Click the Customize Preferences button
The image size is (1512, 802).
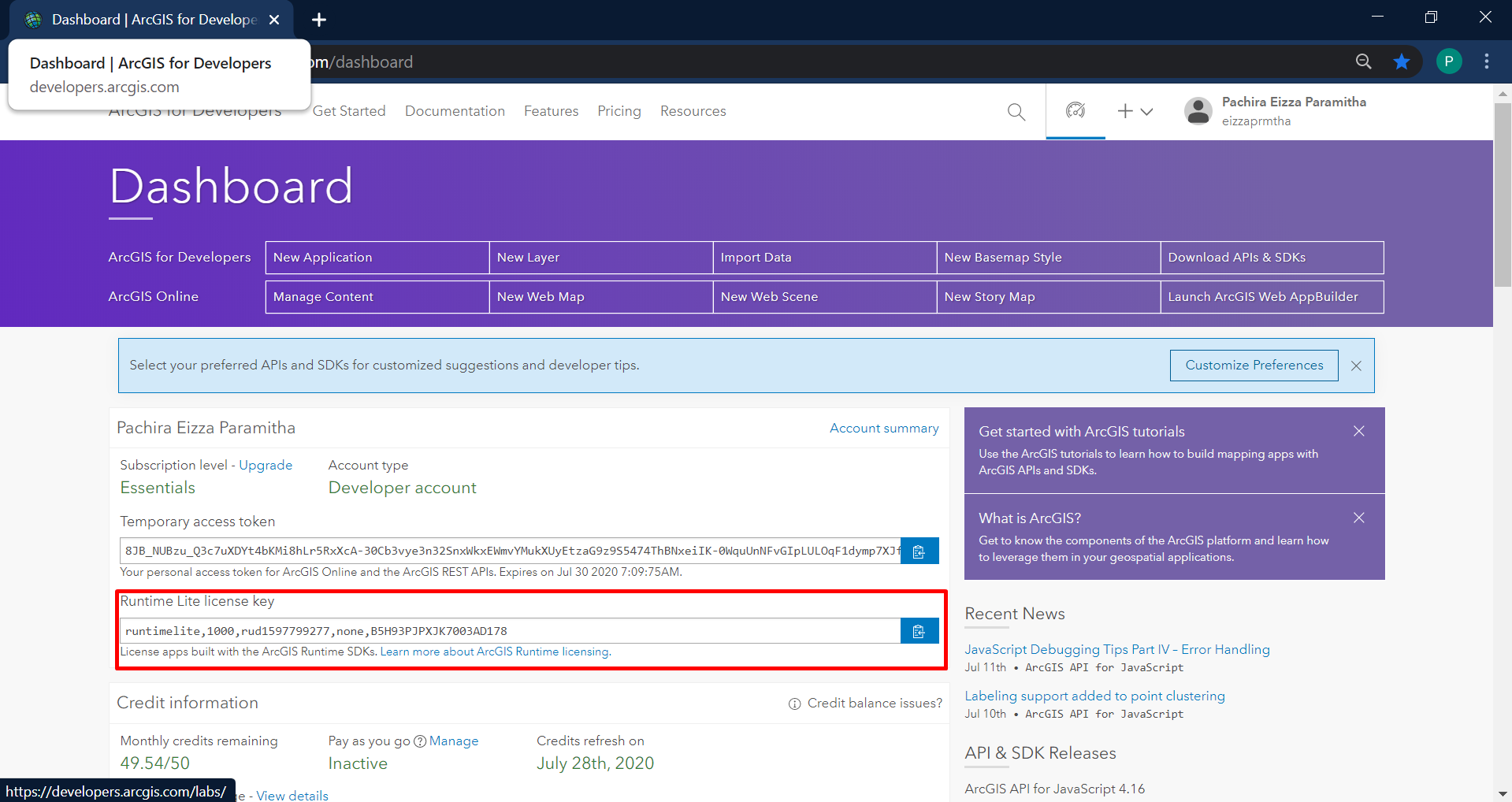[1254, 366]
